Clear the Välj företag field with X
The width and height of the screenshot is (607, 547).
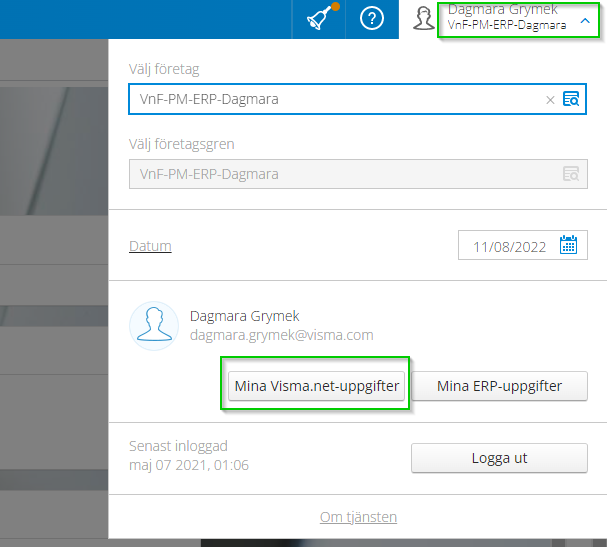tap(550, 100)
